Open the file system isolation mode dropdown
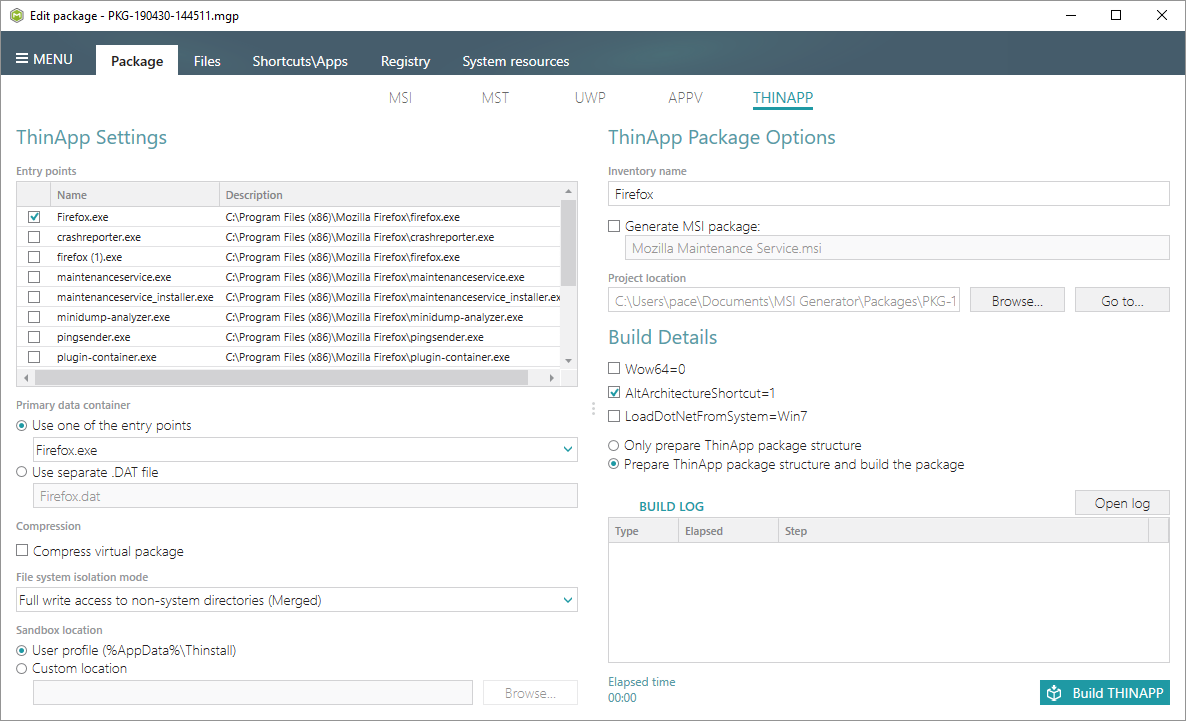 296,600
